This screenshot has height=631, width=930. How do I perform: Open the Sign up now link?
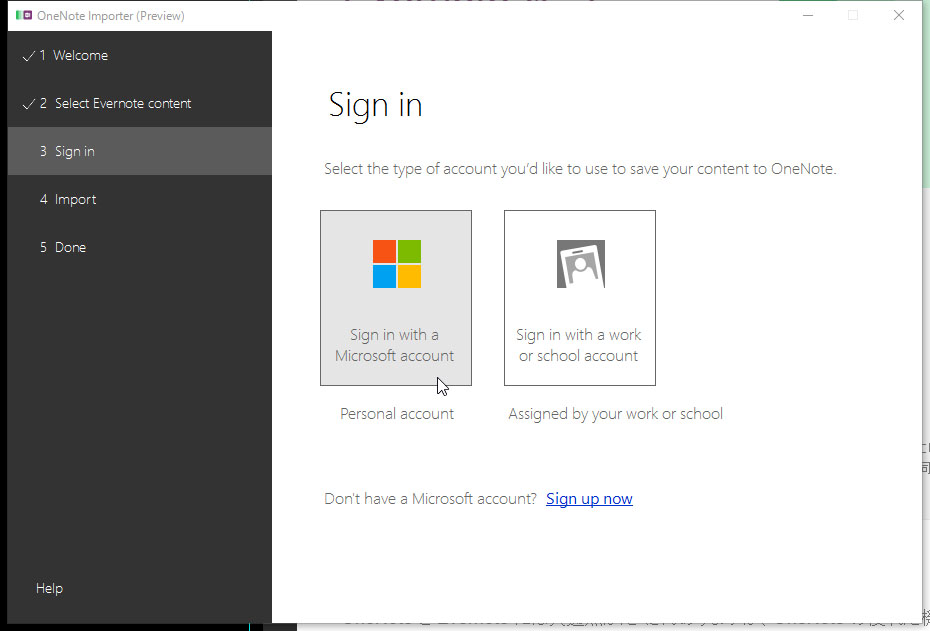(x=589, y=499)
